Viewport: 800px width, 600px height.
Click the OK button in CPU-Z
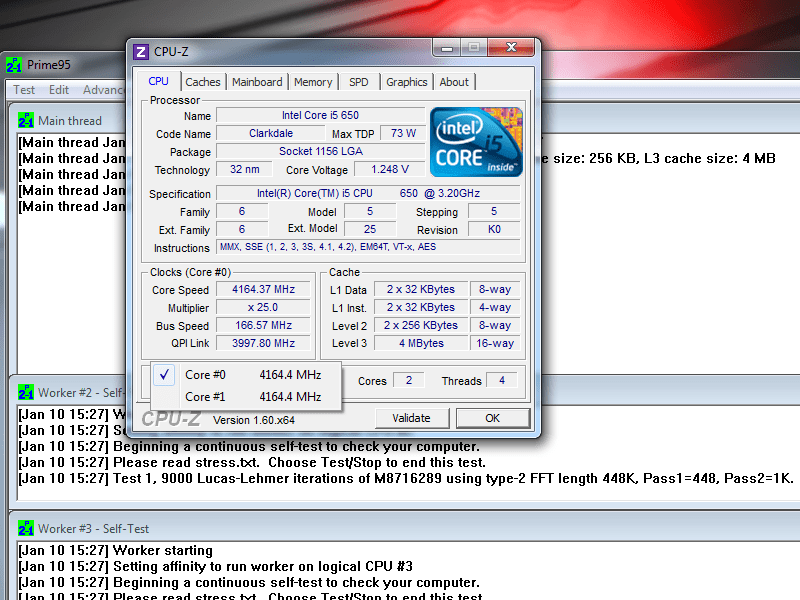tap(492, 418)
